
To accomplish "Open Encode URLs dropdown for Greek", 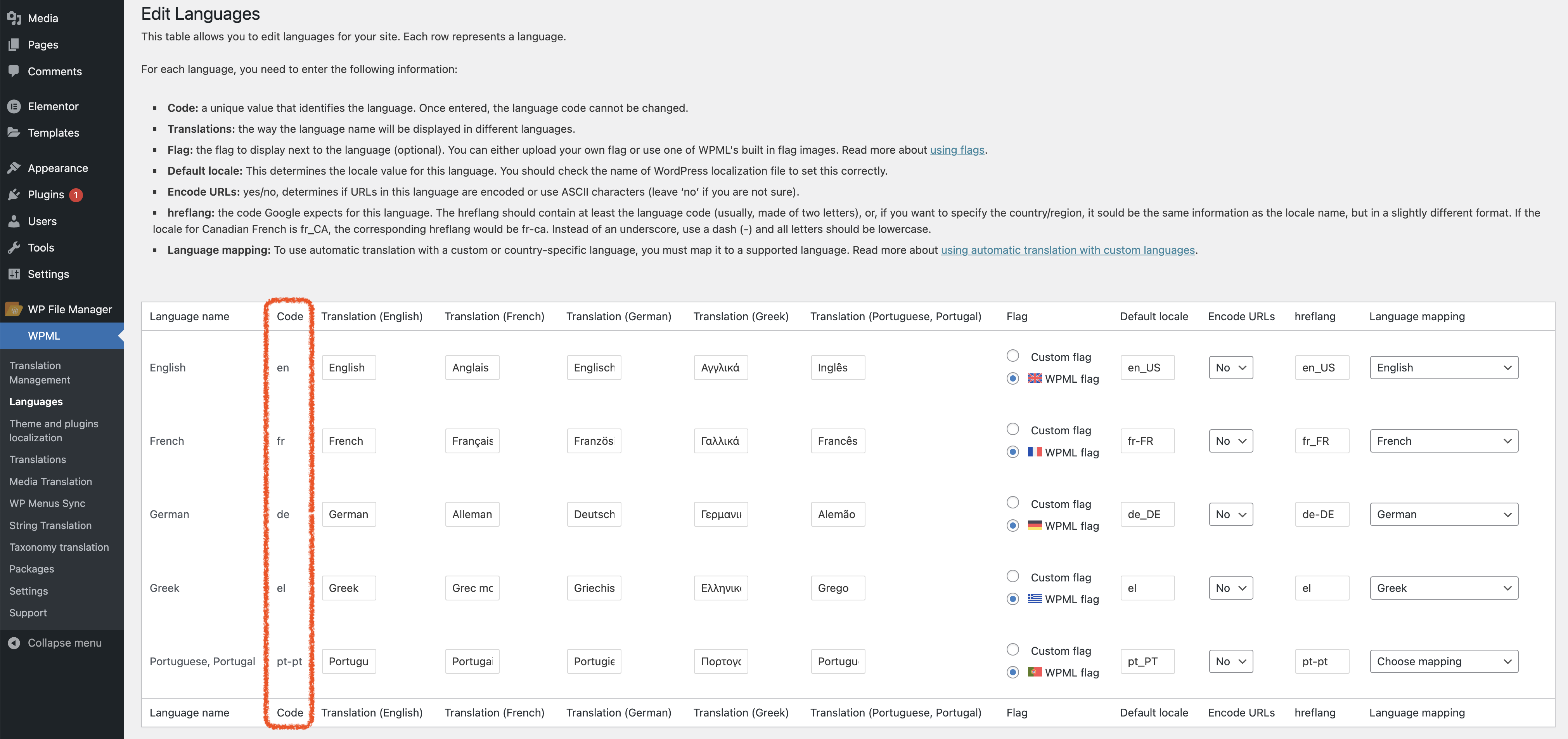I will [1231, 588].
